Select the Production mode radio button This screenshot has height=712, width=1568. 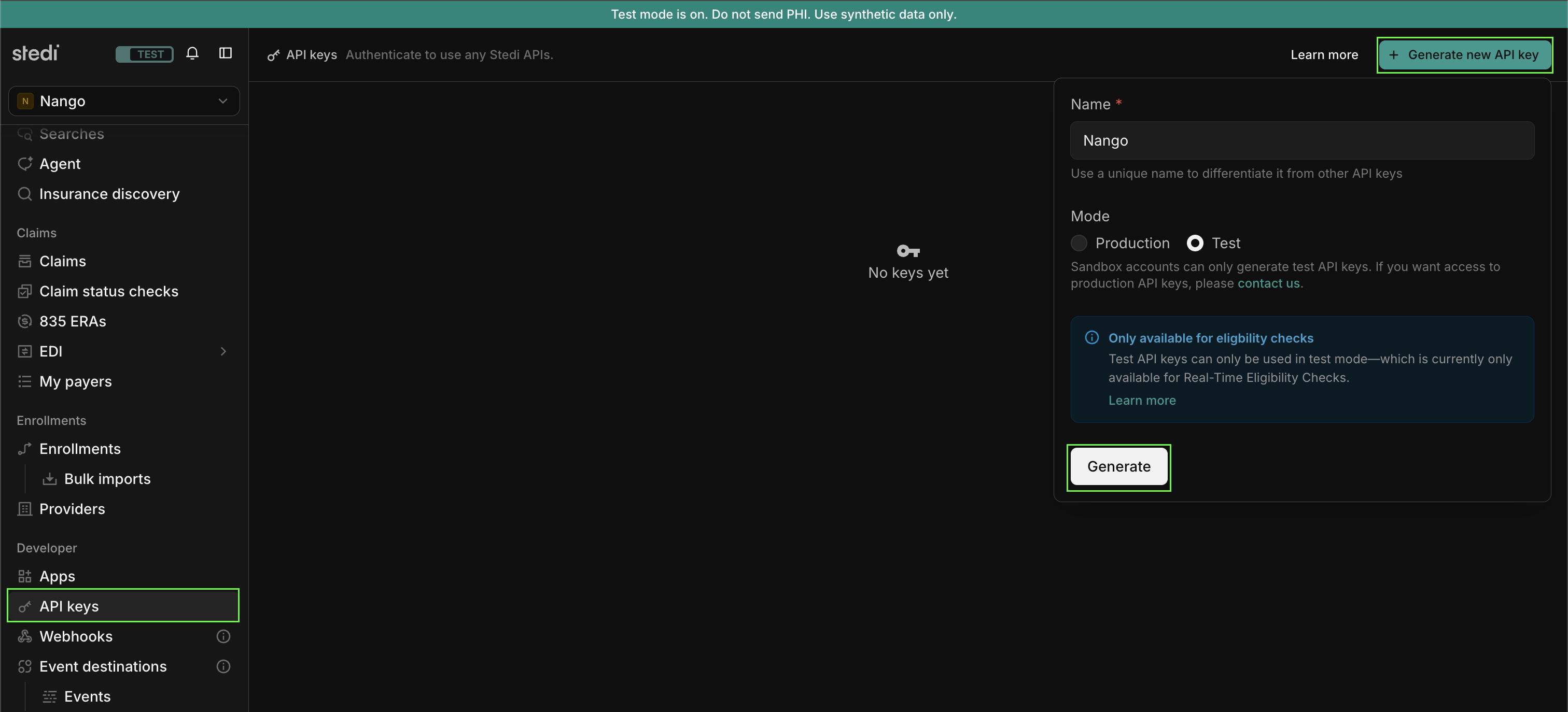[x=1079, y=244]
